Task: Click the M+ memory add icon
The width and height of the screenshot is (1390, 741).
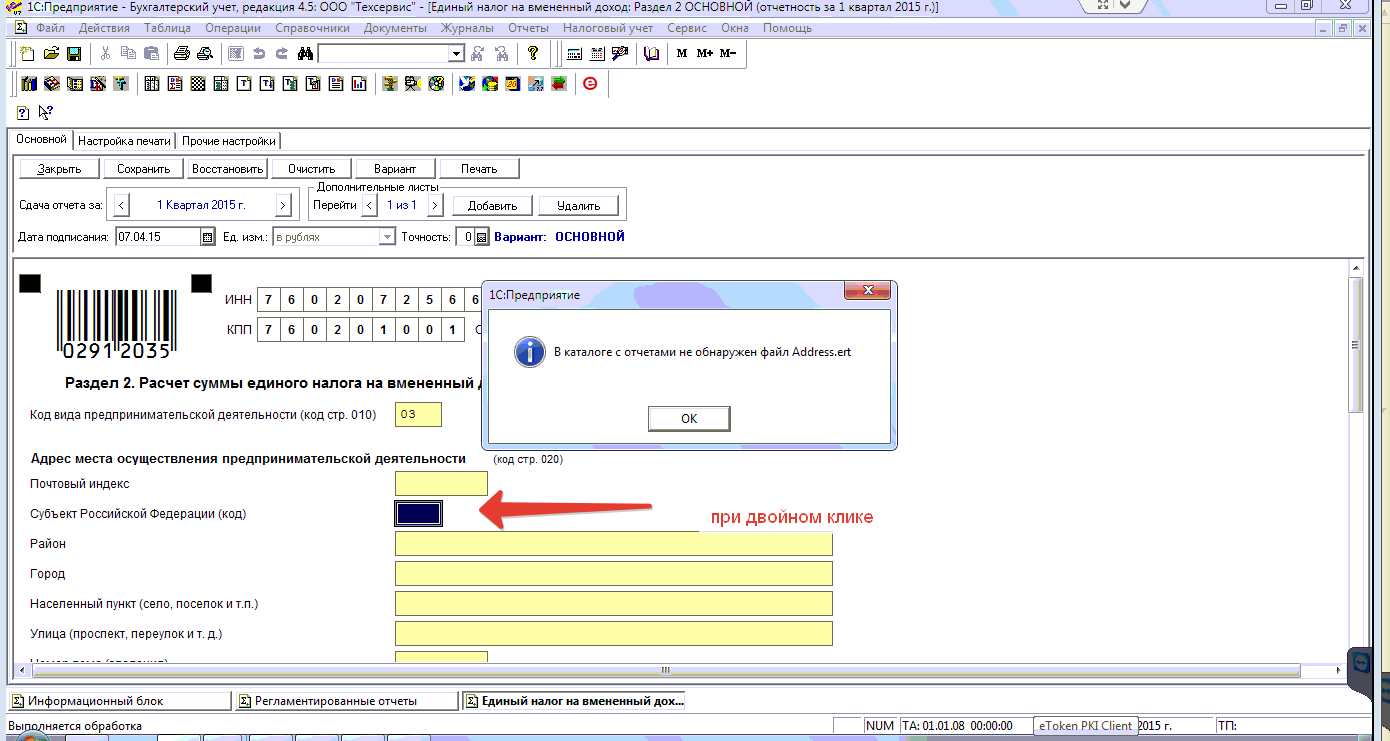Action: click(x=705, y=53)
